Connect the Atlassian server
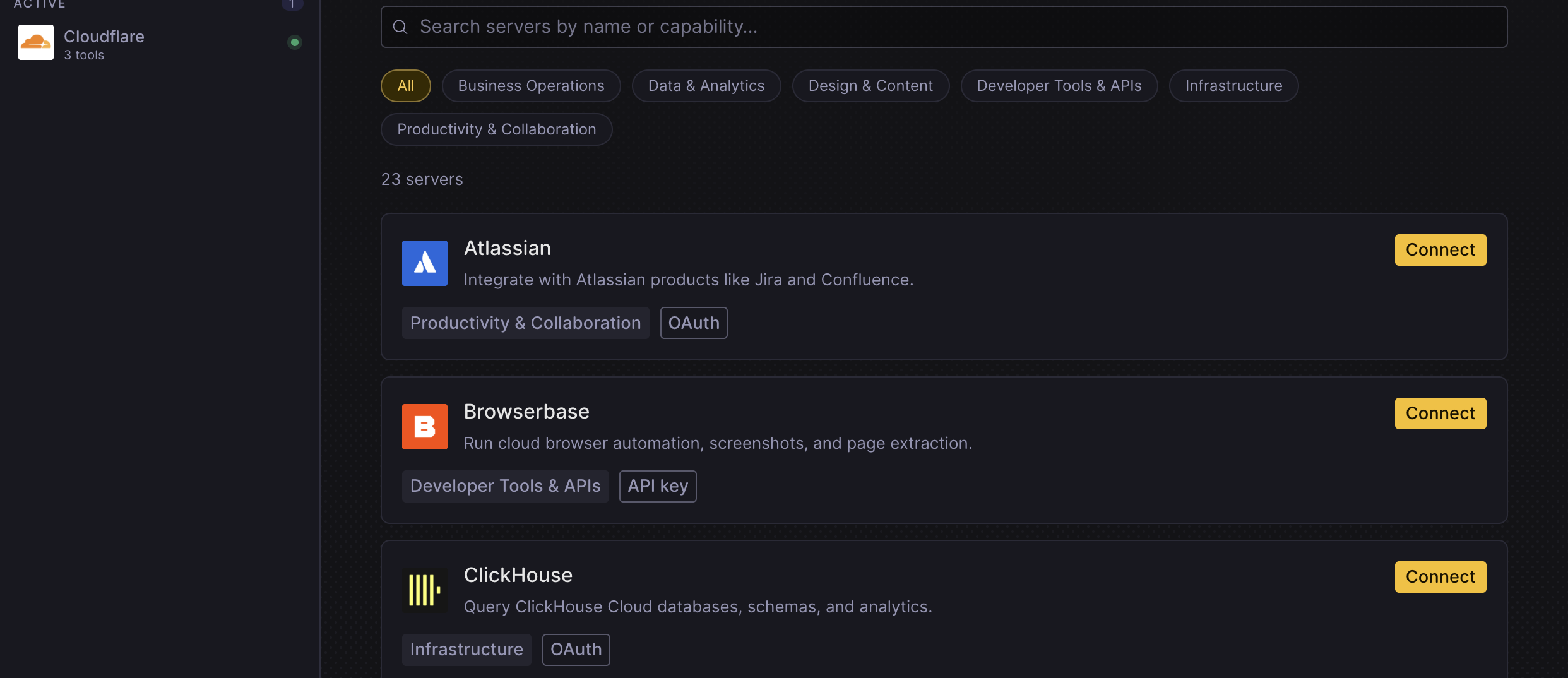This screenshot has width=1568, height=678. (x=1440, y=250)
